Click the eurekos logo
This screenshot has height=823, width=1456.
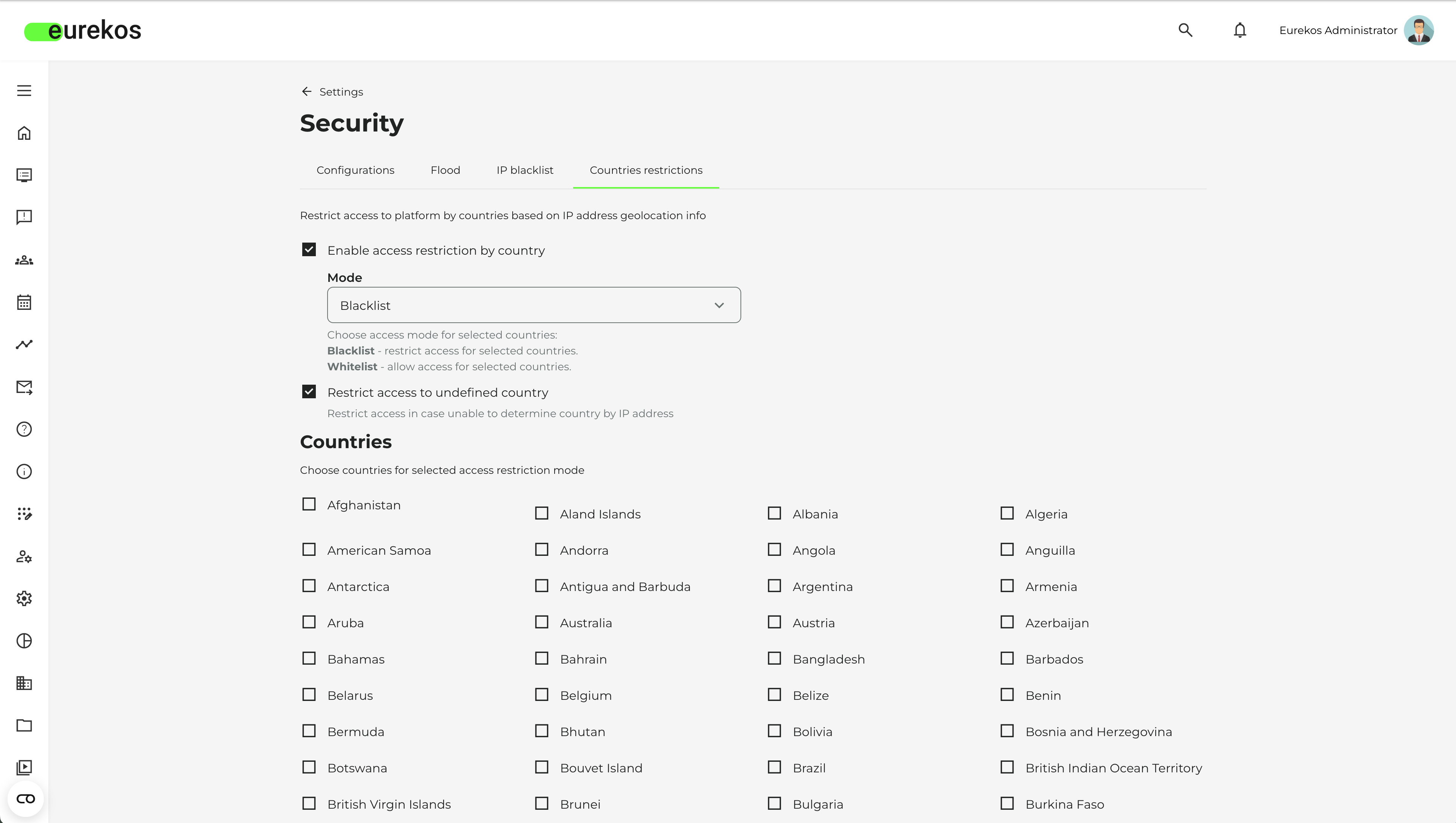click(x=83, y=31)
